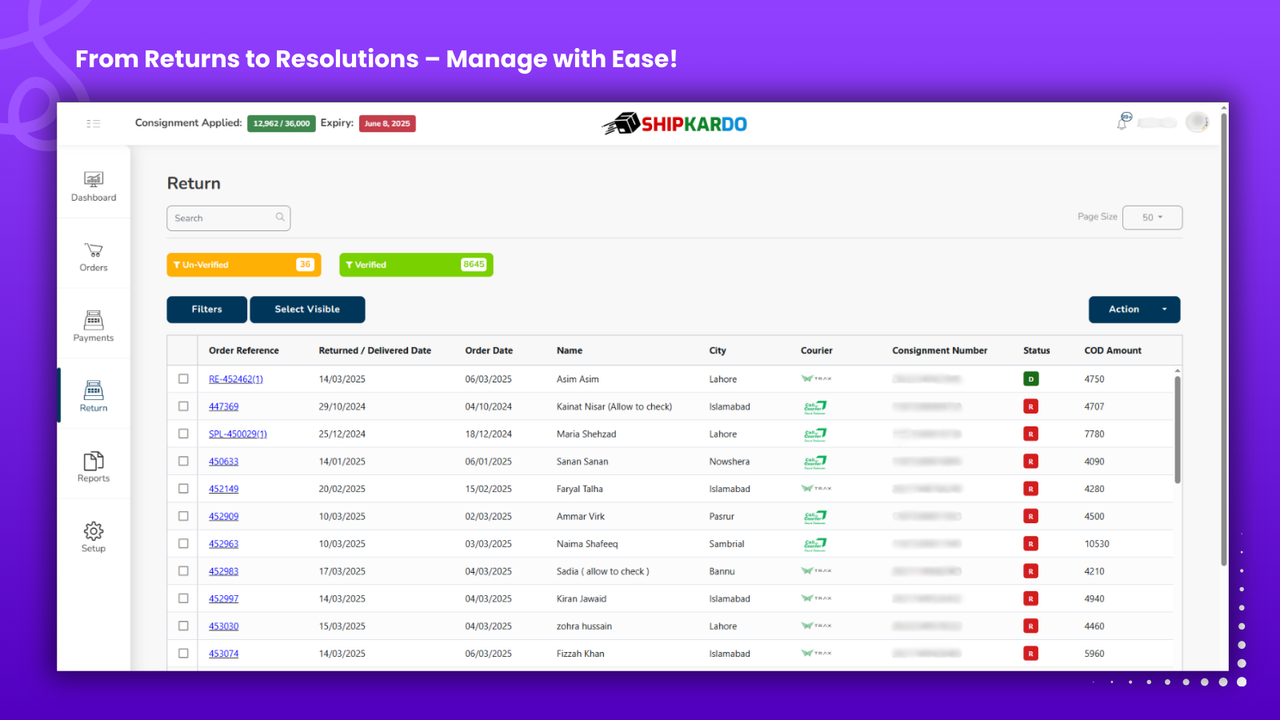
Task: Click the consignment count badge 12,962 / 36,000
Action: pyautogui.click(x=281, y=124)
